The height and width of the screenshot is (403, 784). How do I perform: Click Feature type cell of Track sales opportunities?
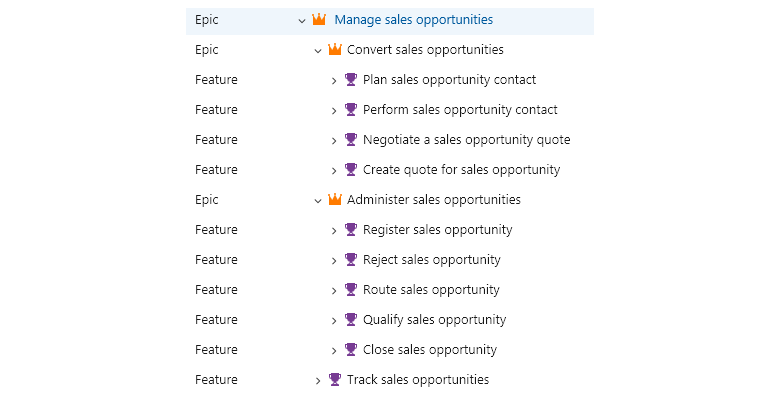point(216,380)
